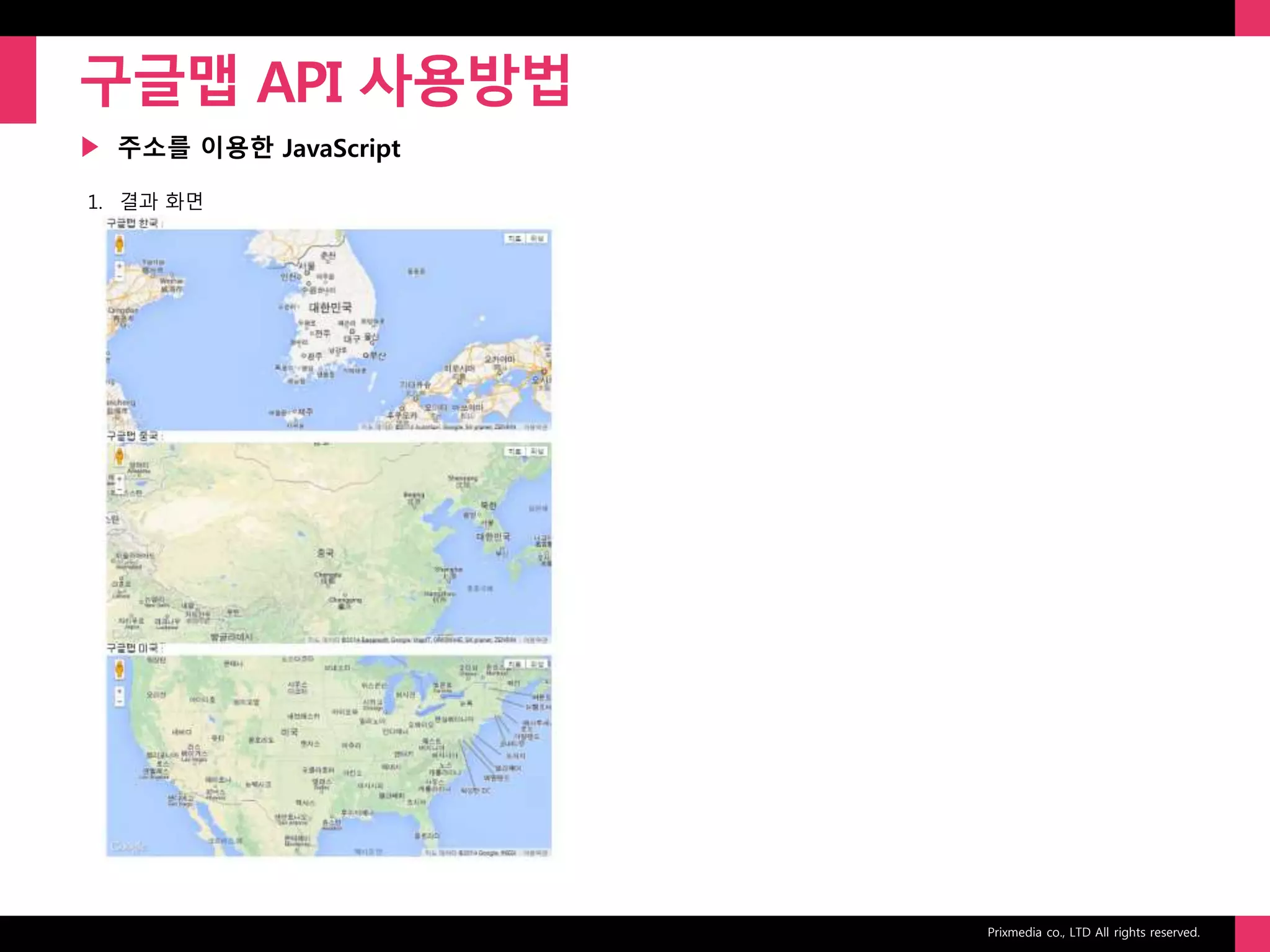This screenshot has width=1270, height=952.
Task: Switch Korea map to 위성 satellite view
Action: point(537,239)
